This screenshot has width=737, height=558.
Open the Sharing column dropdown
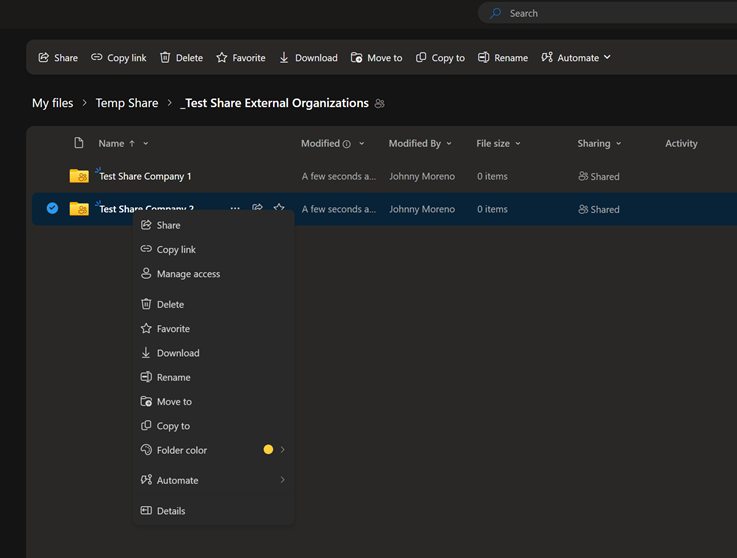click(x=619, y=143)
